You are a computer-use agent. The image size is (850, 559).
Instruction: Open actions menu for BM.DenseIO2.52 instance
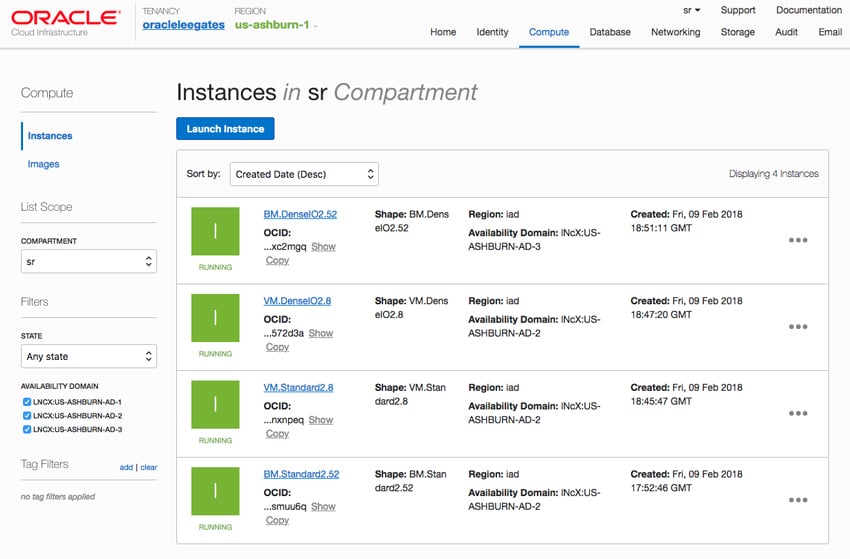click(x=798, y=240)
